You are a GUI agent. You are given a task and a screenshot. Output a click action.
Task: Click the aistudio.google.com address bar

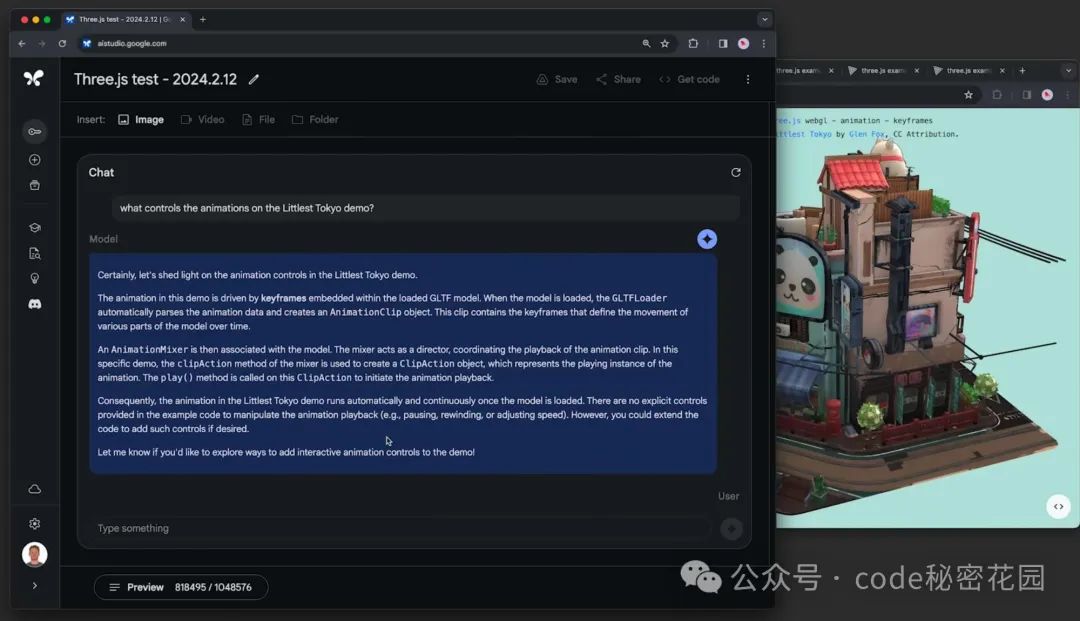358,43
